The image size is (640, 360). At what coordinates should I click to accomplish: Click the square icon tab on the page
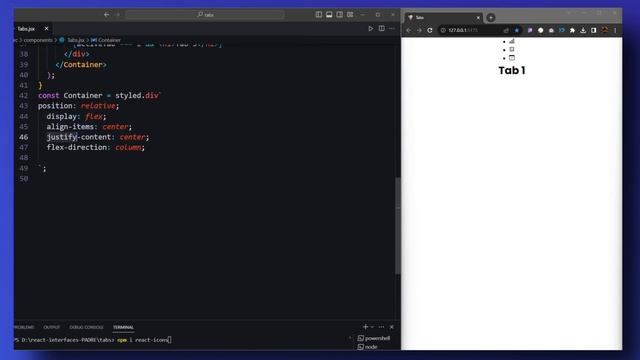click(512, 49)
